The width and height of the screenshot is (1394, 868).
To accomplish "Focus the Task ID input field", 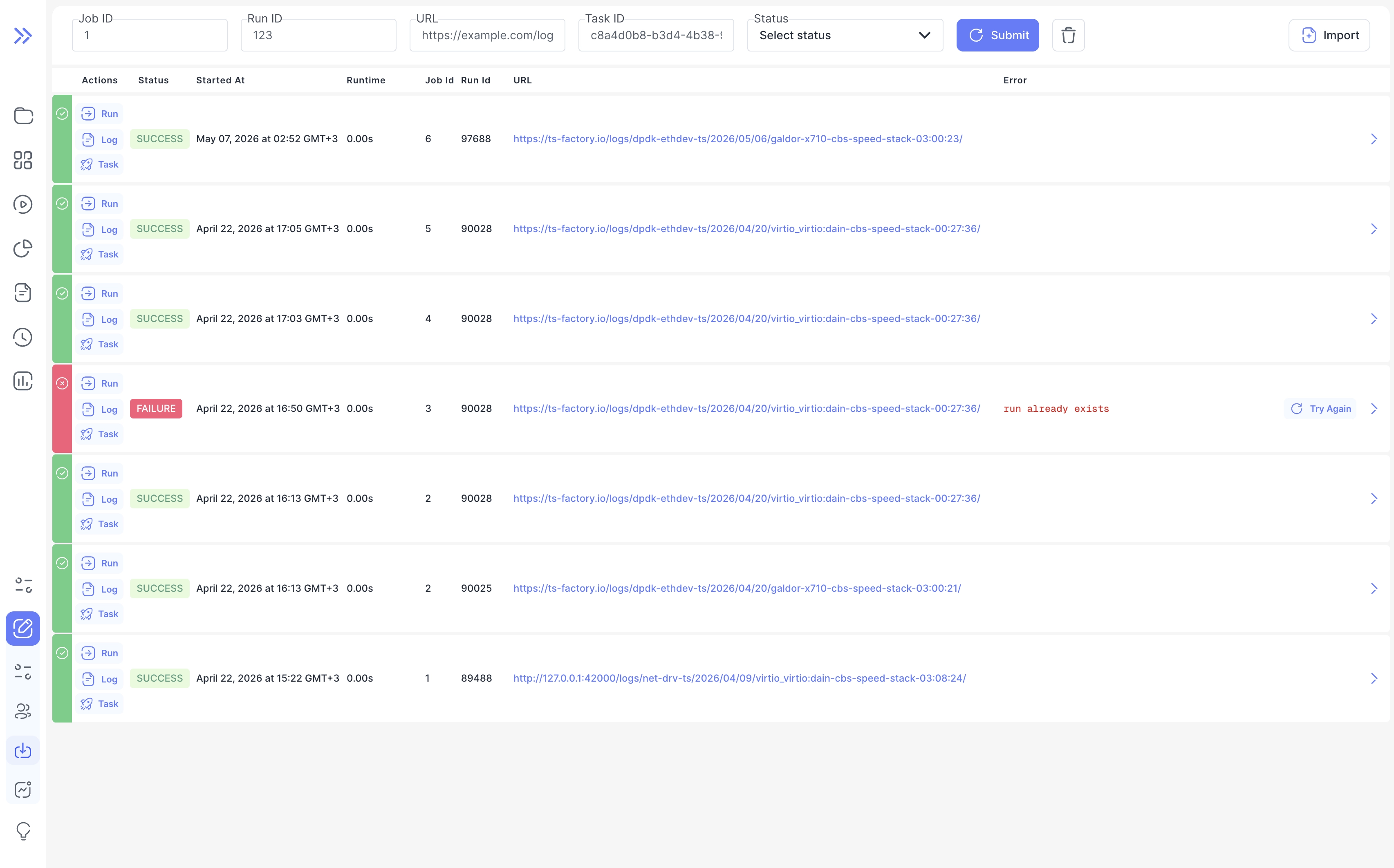I will click(656, 35).
